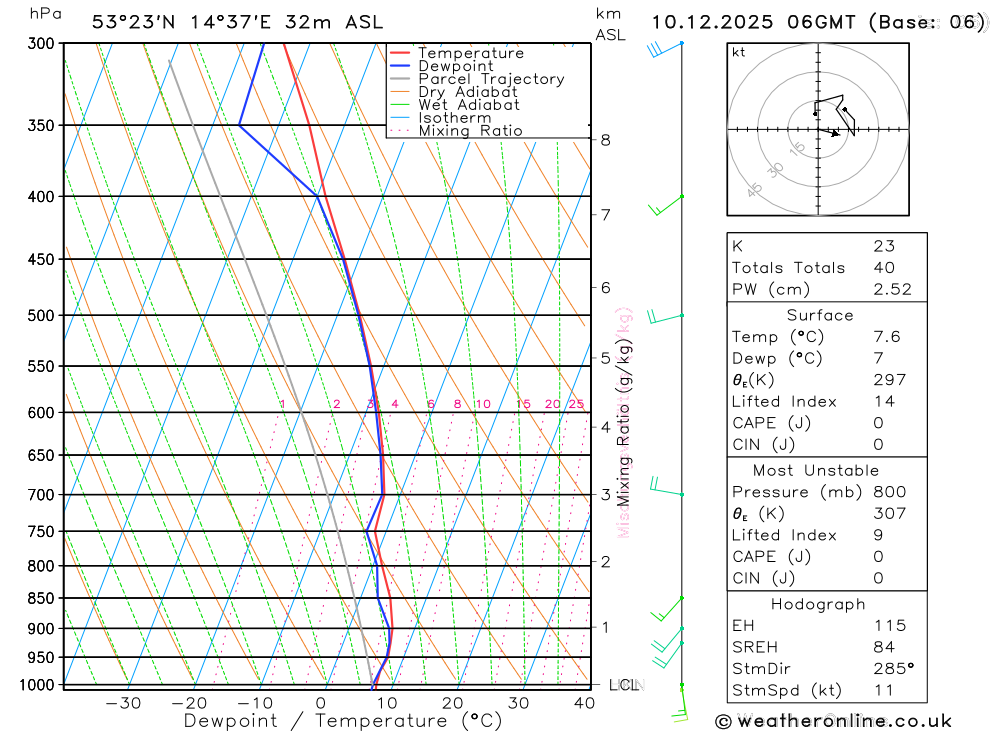Click the 500 hPa pressure axis label
Image resolution: width=1000 pixels, height=733 pixels.
[41, 316]
